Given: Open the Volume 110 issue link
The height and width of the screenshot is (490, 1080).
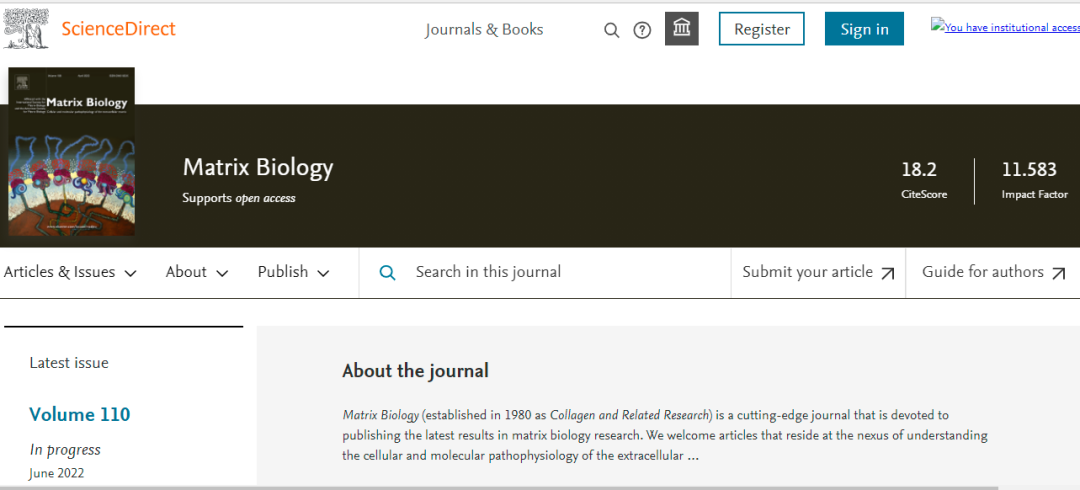Looking at the screenshot, I should coord(80,414).
